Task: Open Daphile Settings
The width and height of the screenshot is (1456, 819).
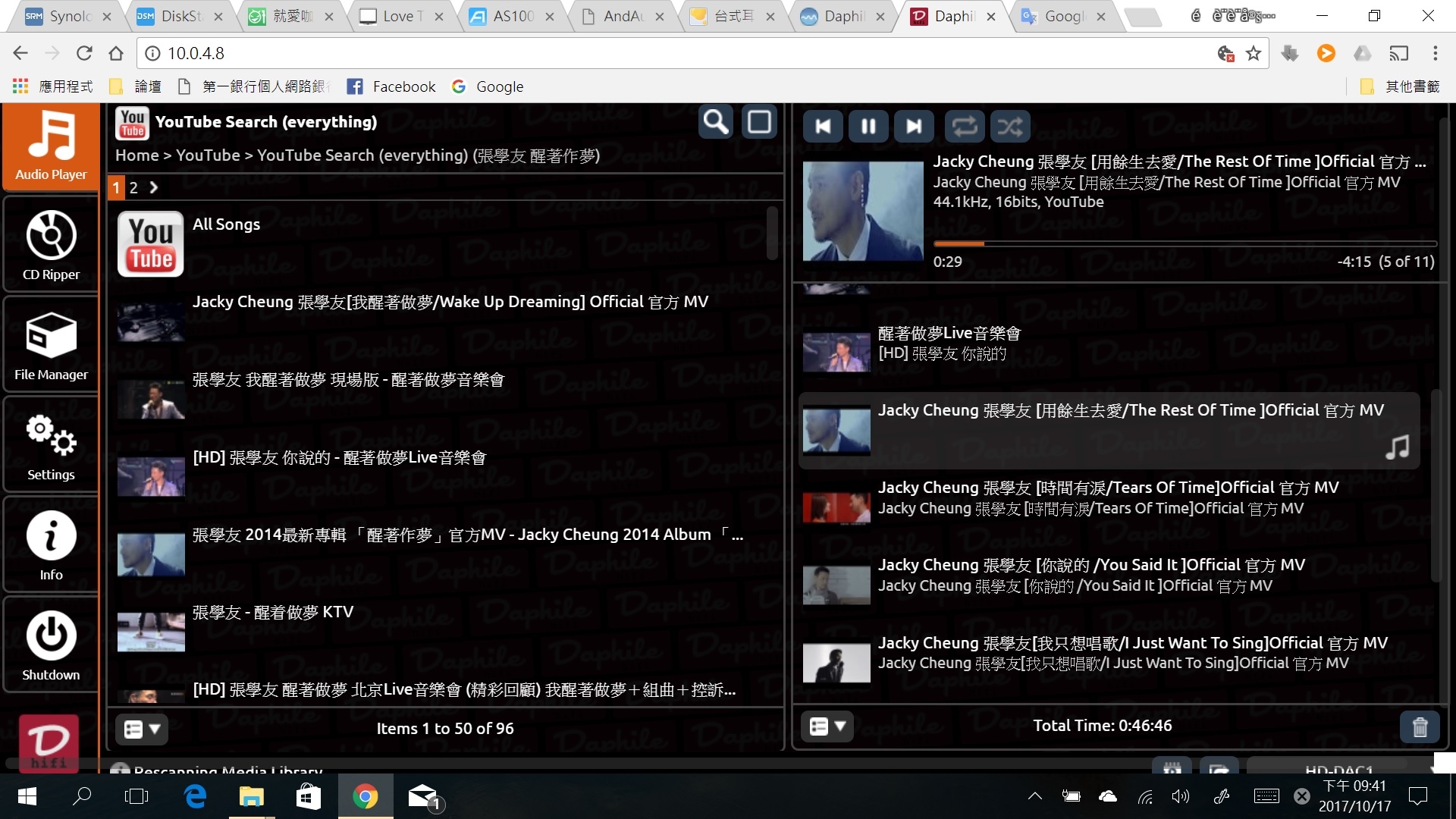Action: [x=51, y=445]
